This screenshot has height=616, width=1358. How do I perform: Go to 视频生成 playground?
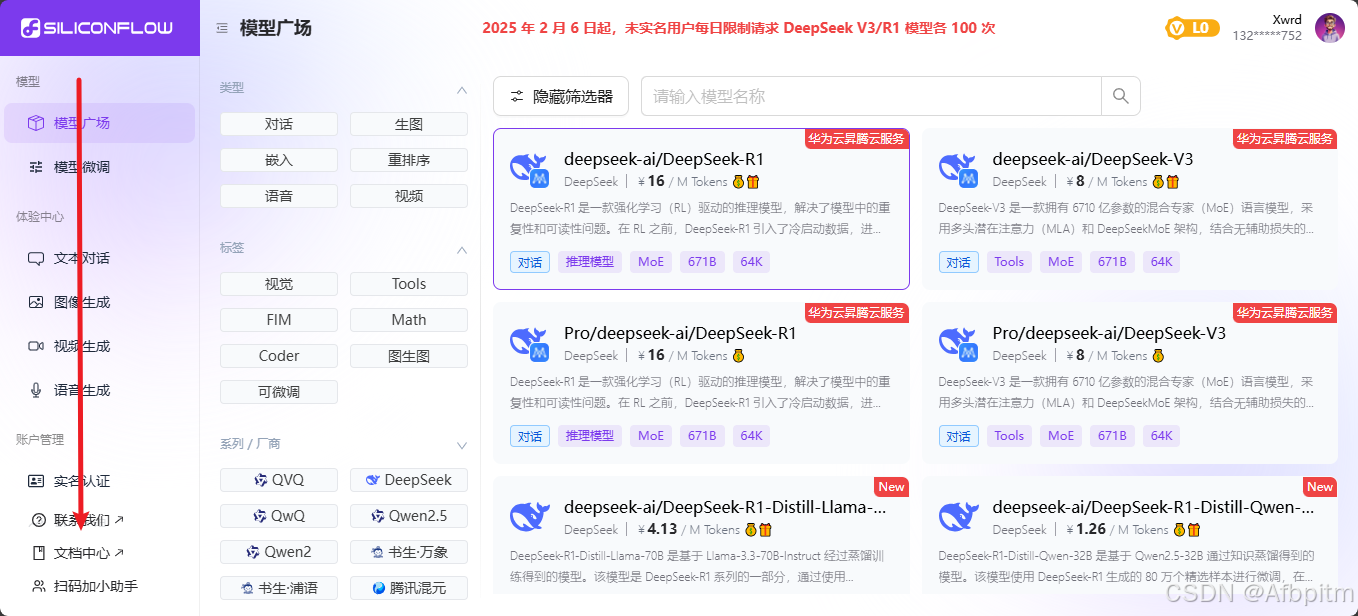pos(98,346)
